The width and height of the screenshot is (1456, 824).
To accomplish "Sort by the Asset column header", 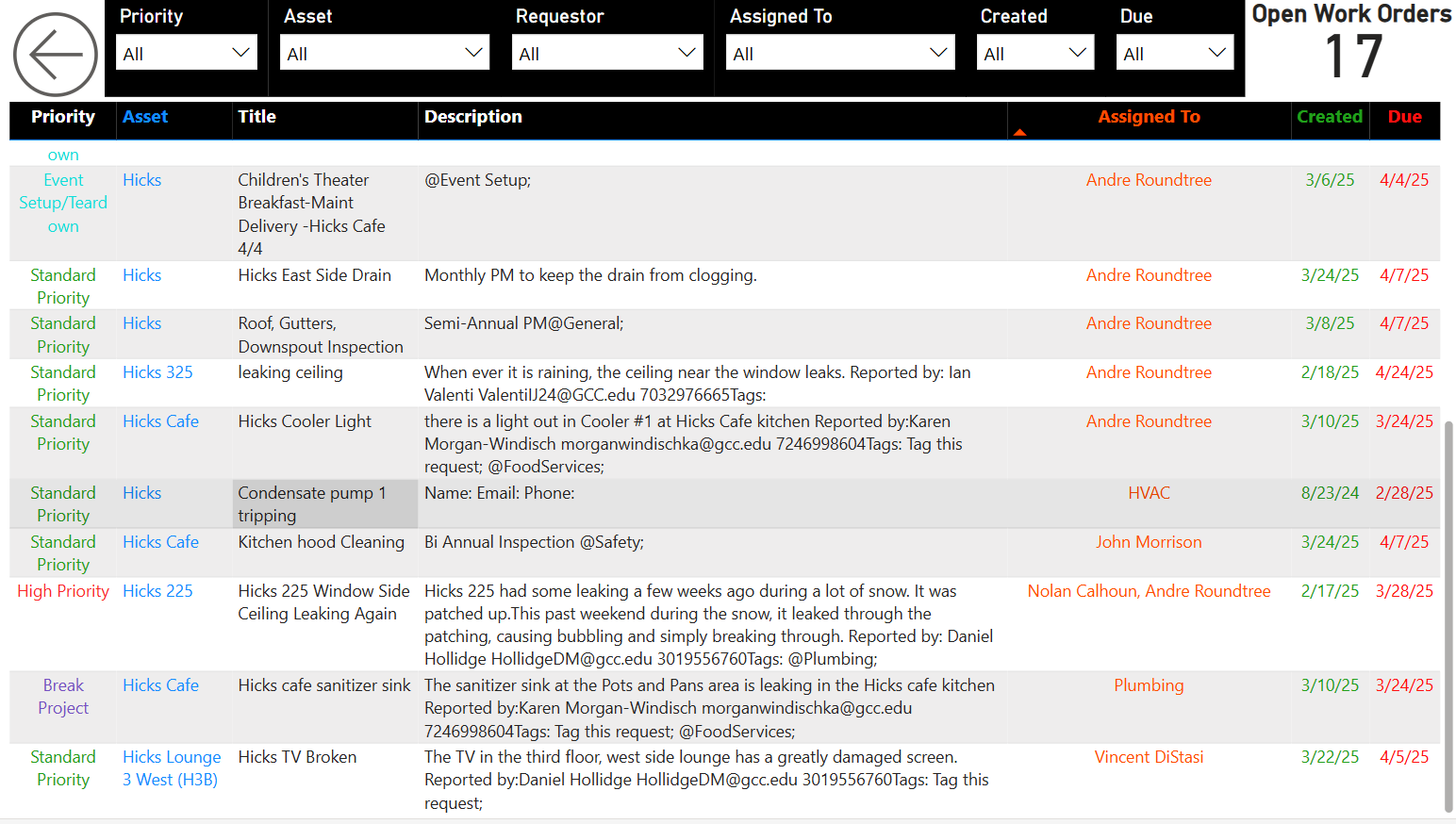I will coord(145,117).
